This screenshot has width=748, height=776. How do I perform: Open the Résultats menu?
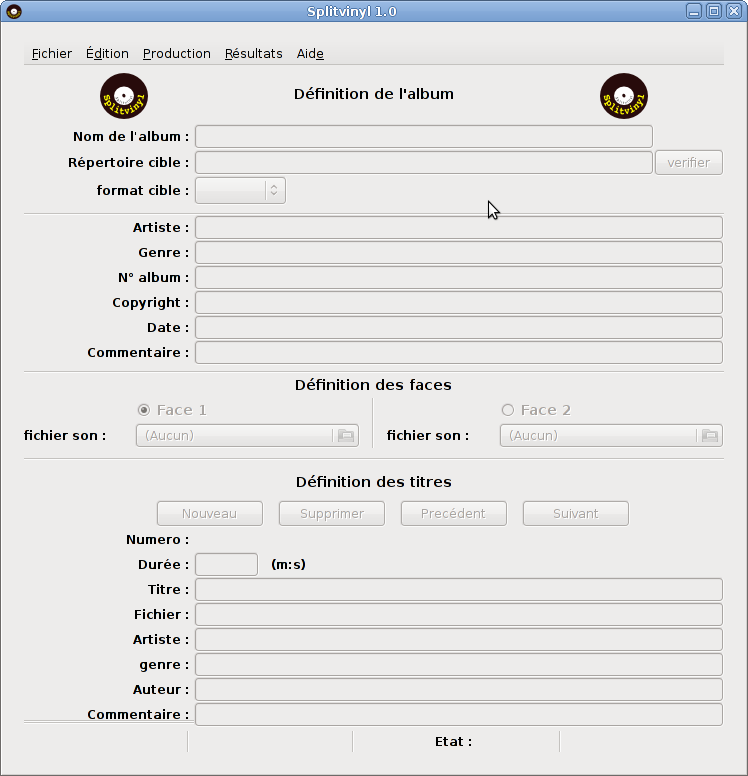[253, 53]
